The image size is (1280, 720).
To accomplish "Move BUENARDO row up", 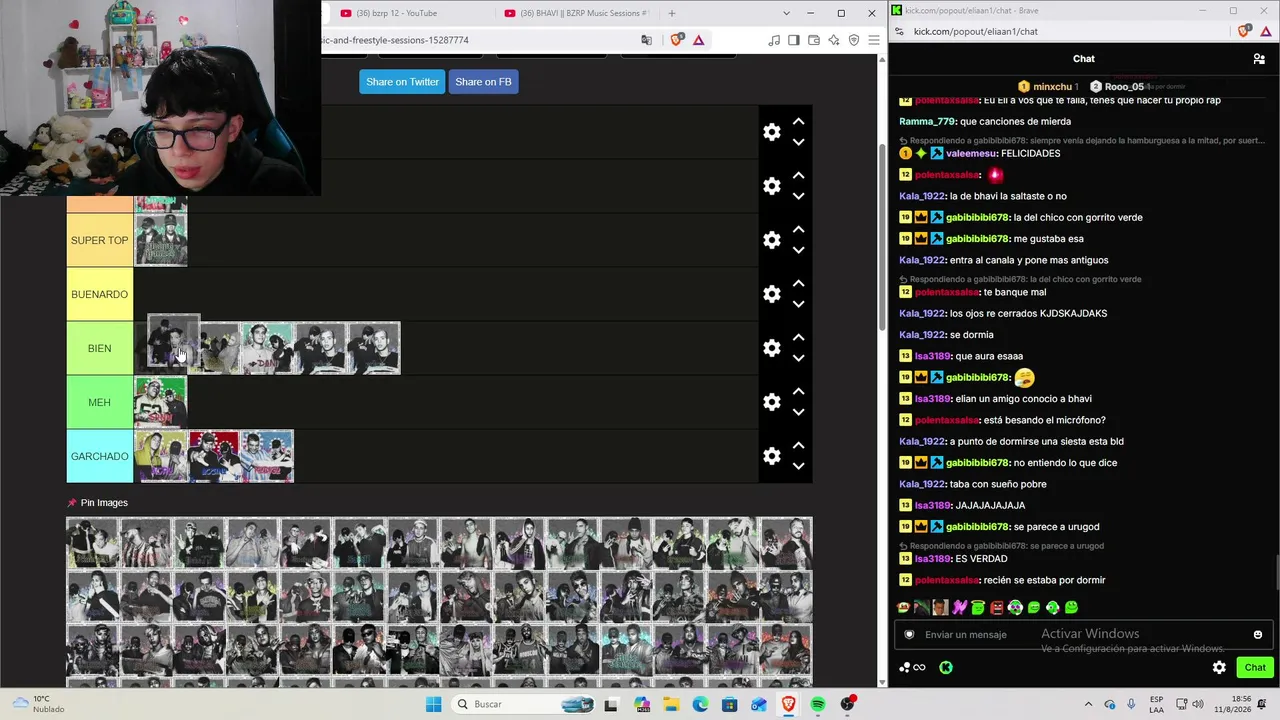I will (798, 283).
